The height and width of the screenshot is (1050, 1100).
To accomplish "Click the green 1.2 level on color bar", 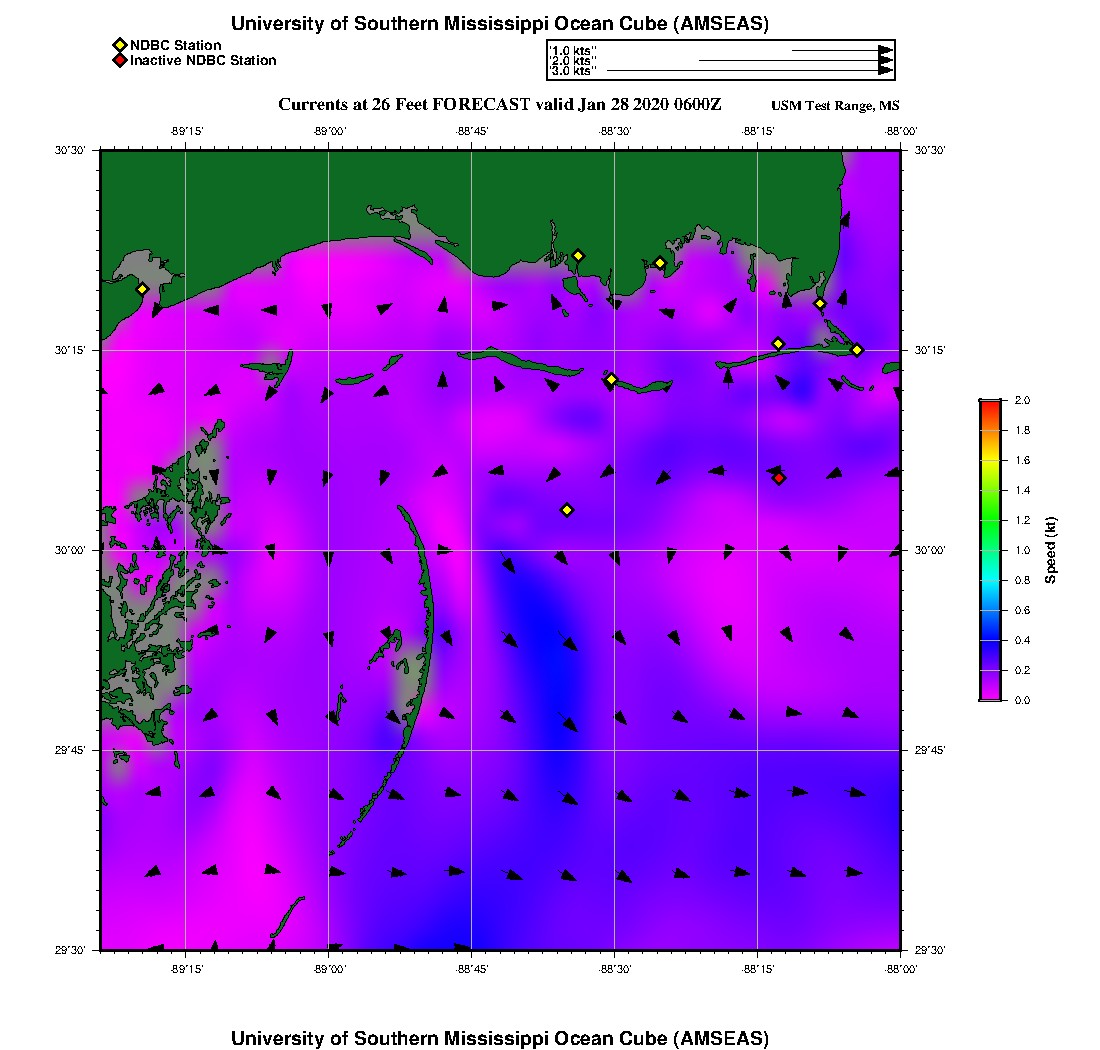I will pyautogui.click(x=989, y=520).
